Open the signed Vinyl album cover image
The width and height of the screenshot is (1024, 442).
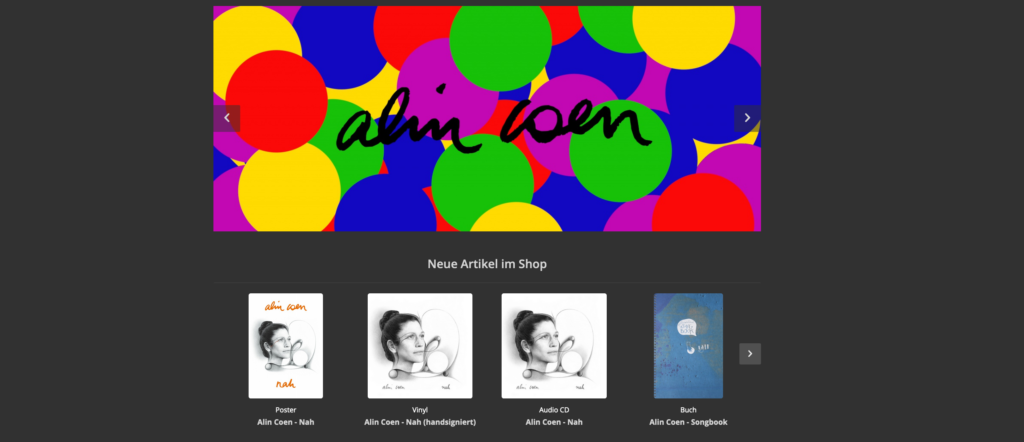420,345
